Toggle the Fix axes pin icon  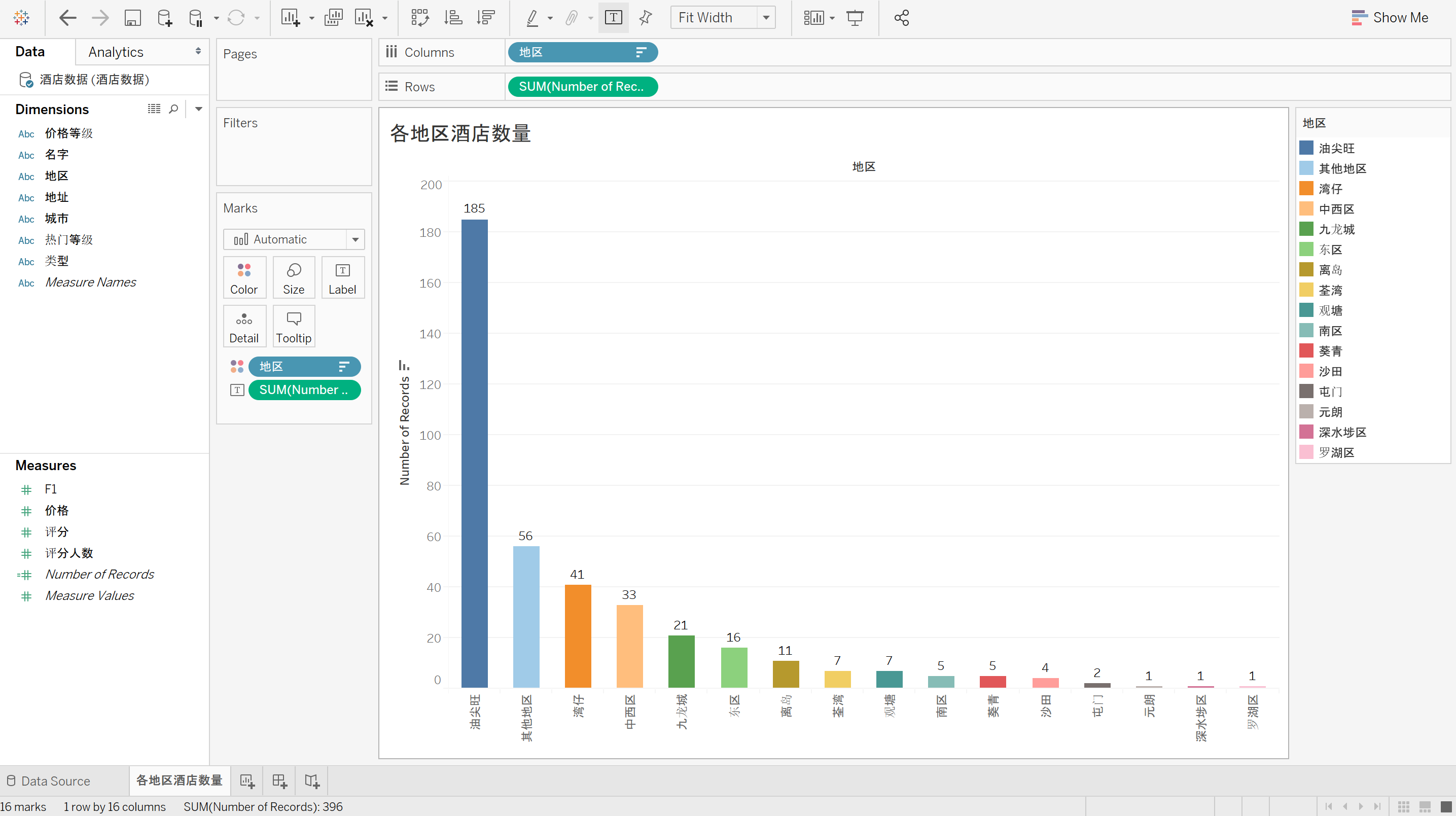[x=646, y=18]
